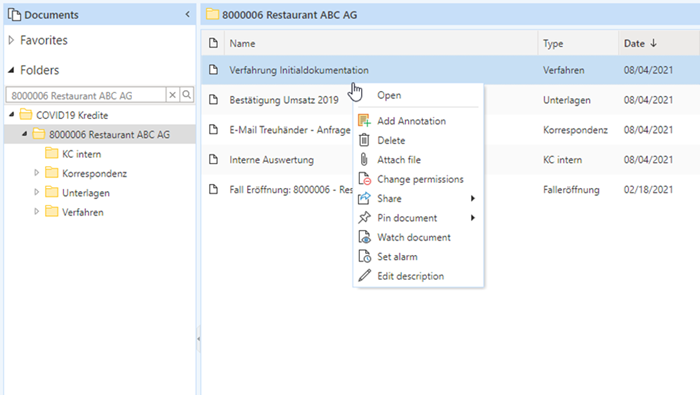Click the search magnifier icon in folder filter
Viewport: 700px width, 395px height.
187,95
